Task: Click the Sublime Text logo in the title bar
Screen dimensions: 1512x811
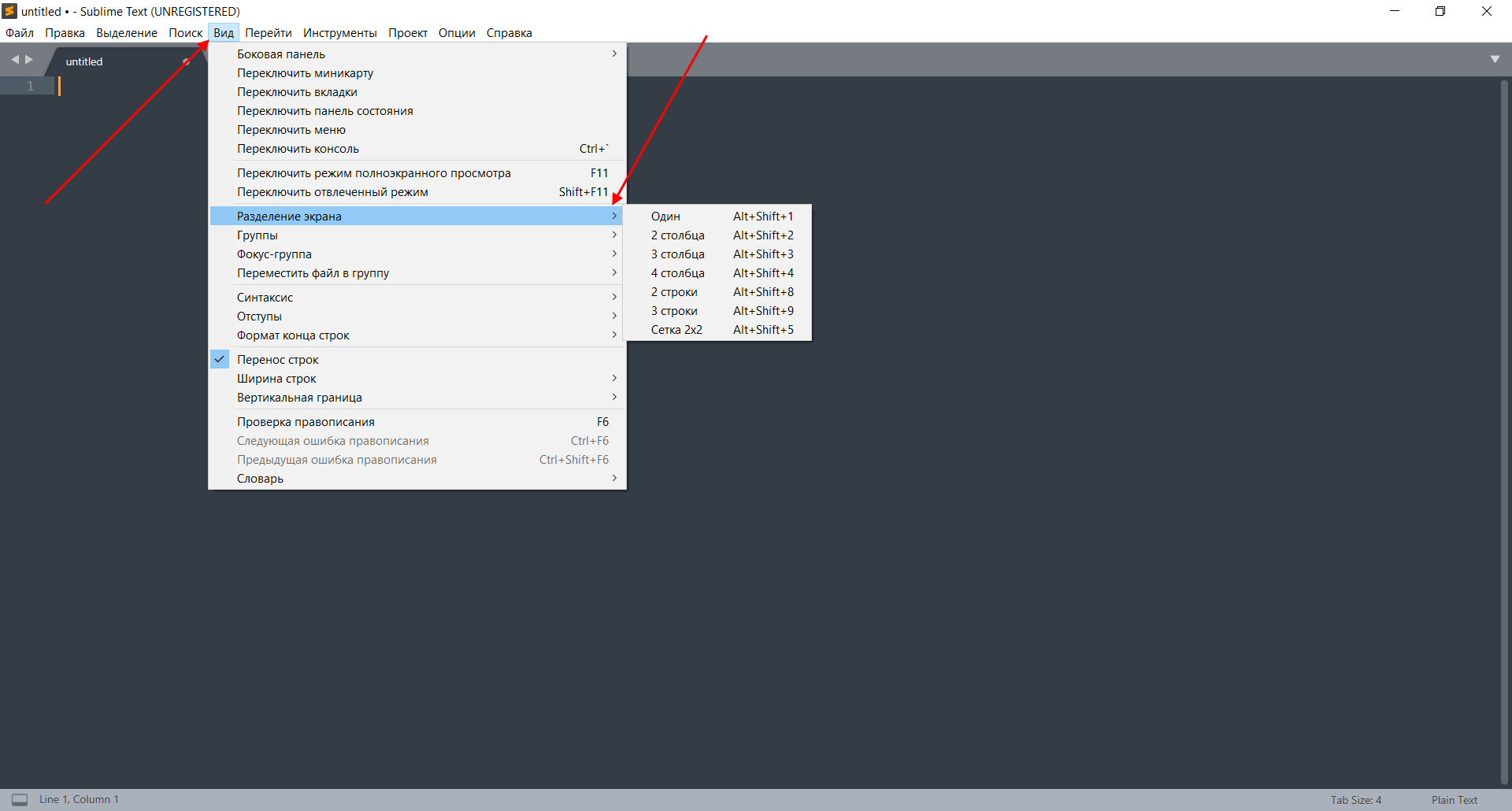Action: (9, 10)
